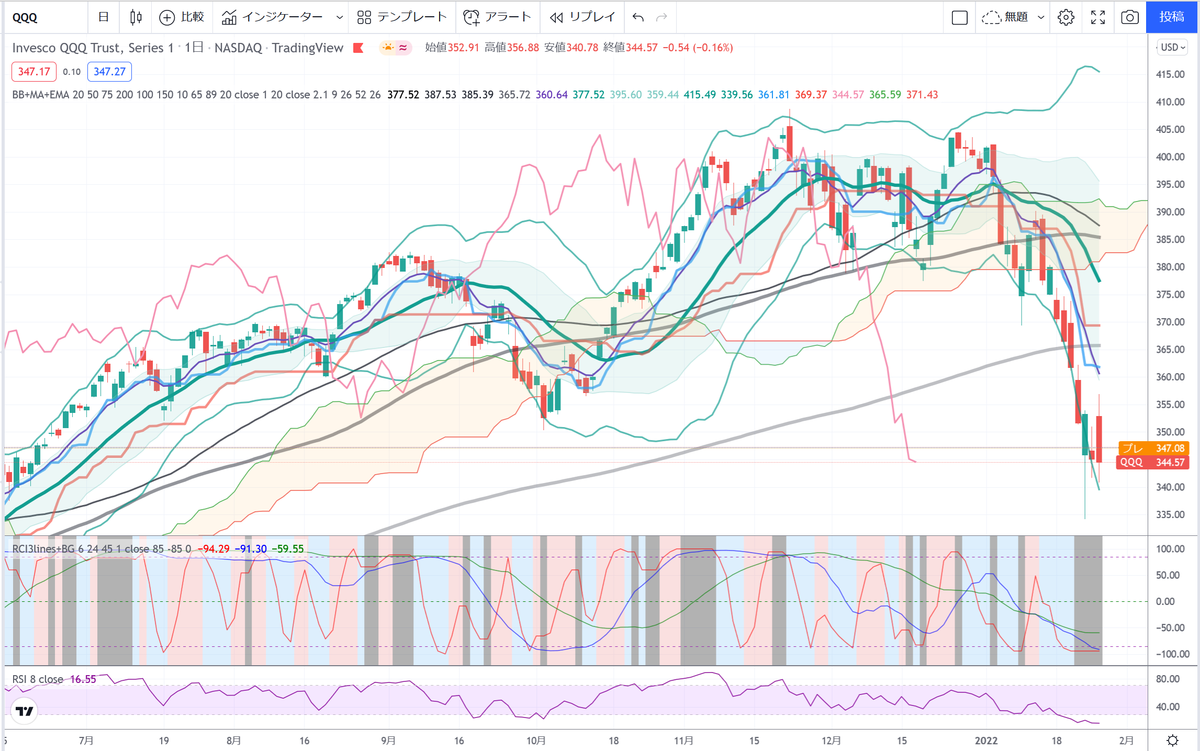Click −50.00 on the RCI axis
The image size is (1200, 751).
click(x=1169, y=627)
